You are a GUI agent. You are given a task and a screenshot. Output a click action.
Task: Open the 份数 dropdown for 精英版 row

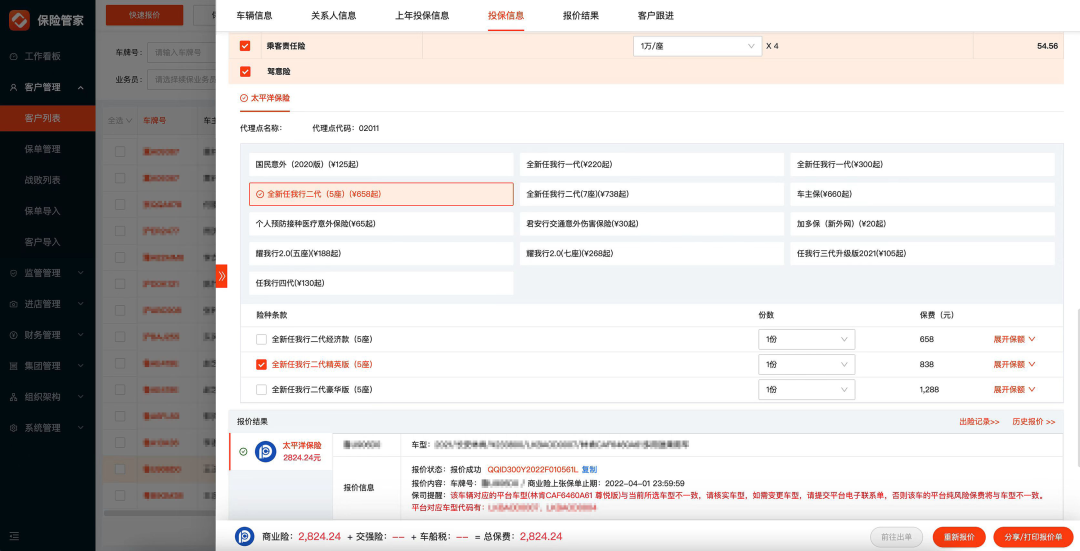pos(806,364)
